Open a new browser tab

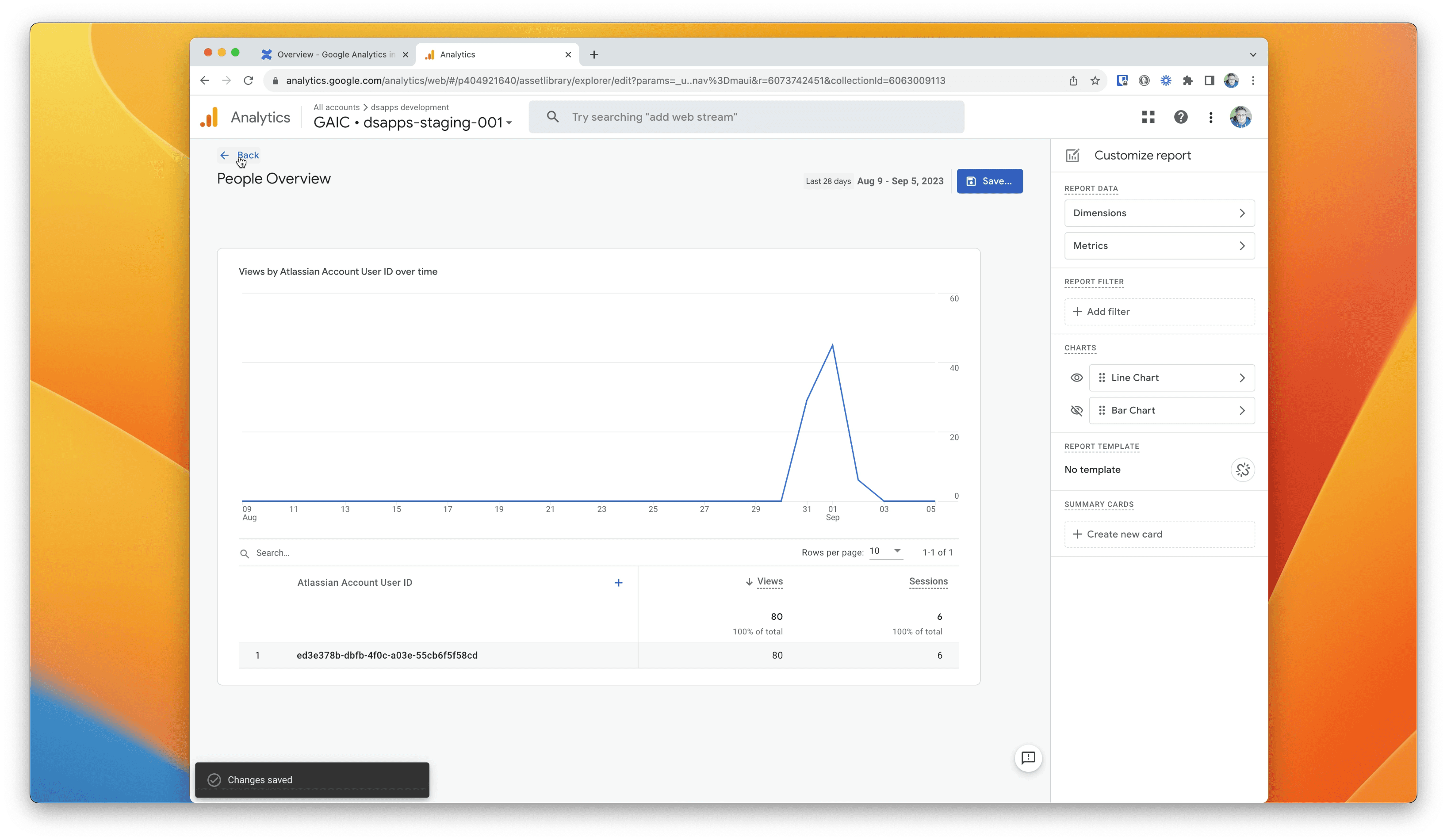594,54
